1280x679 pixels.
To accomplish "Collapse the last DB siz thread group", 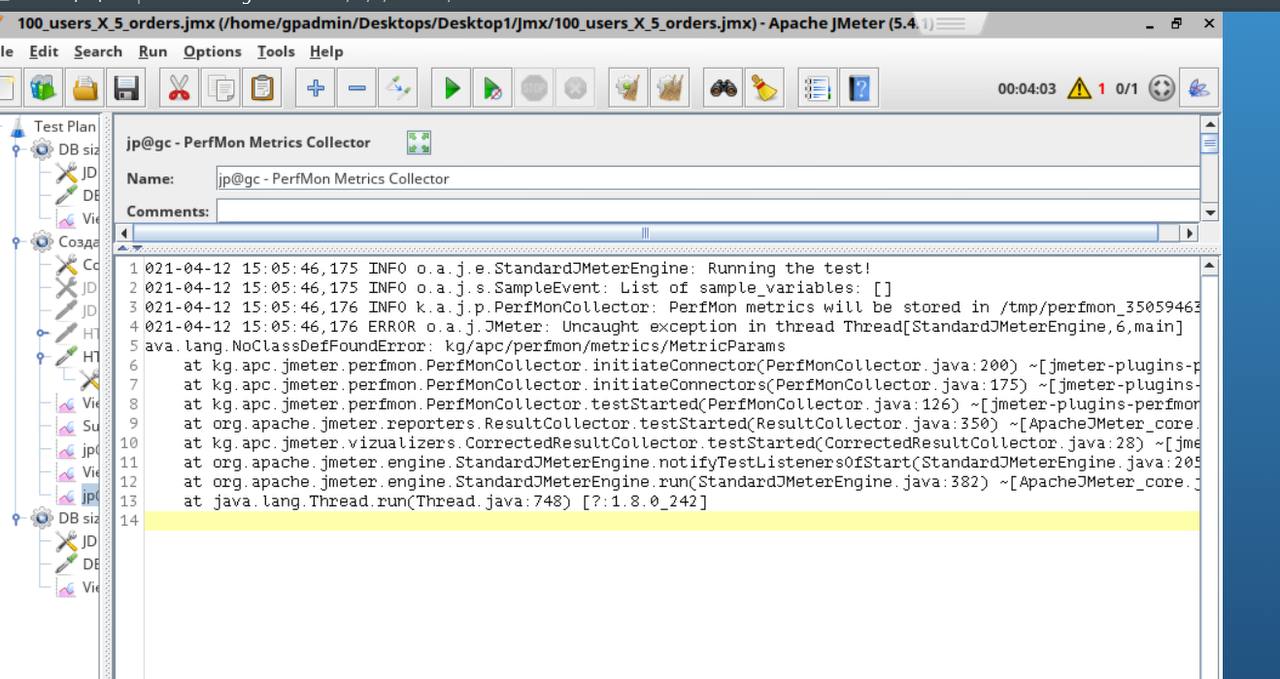I will (16, 519).
